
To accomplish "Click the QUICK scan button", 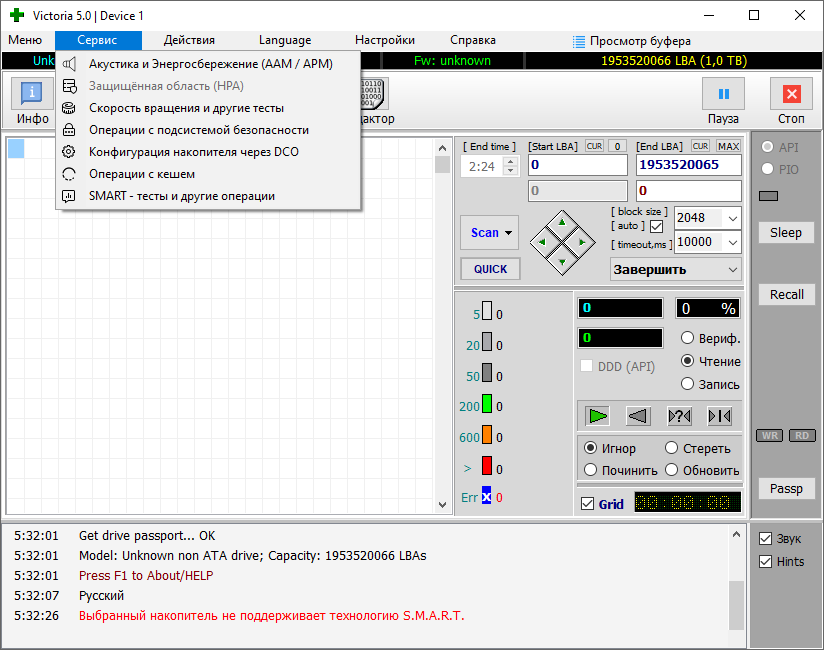I will click(x=490, y=269).
